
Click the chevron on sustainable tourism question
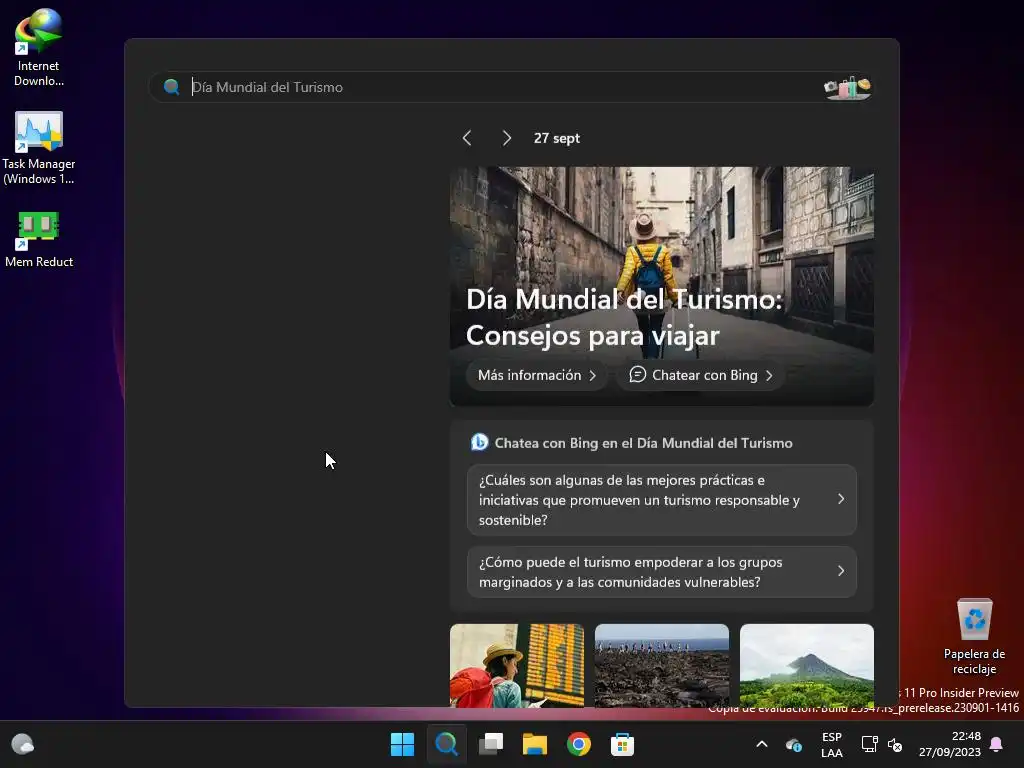pos(840,500)
